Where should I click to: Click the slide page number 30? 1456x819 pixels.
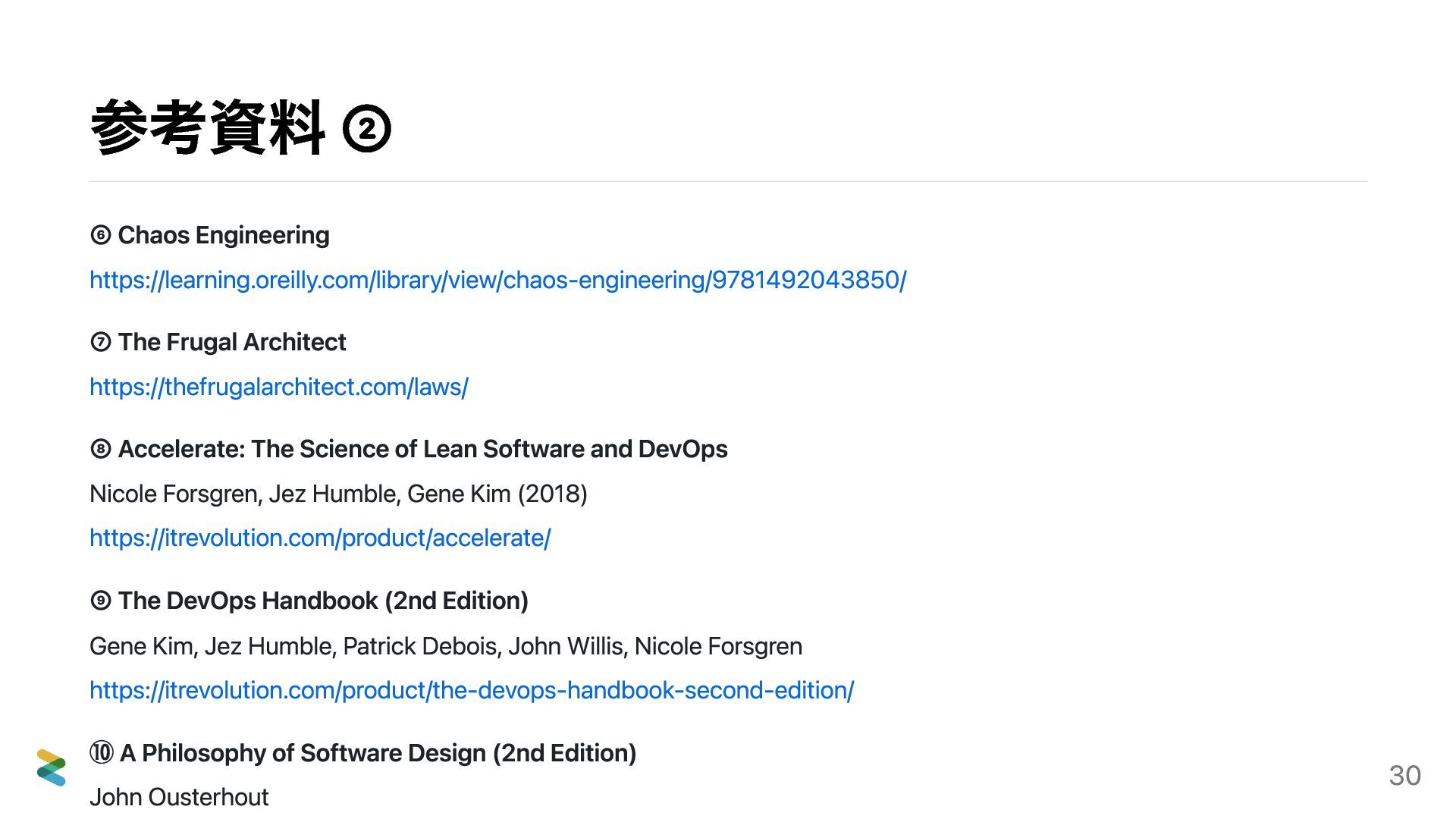(1404, 775)
